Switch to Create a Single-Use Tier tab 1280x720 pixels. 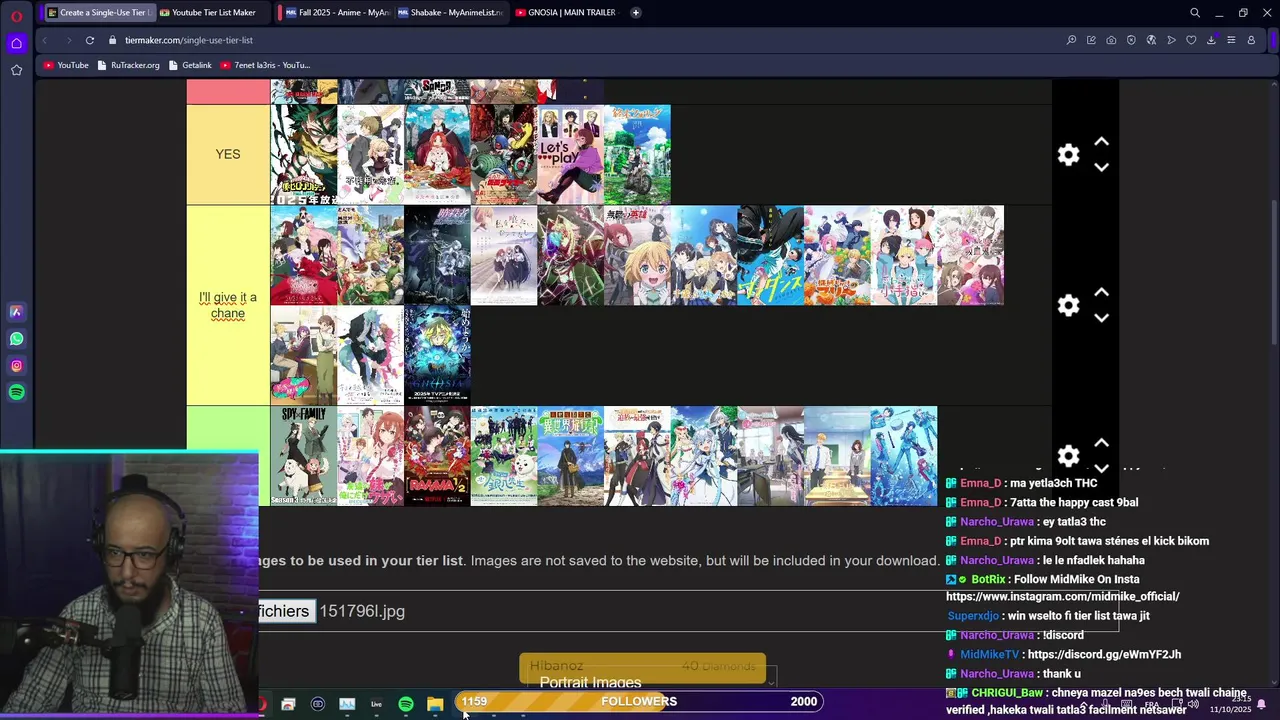[98, 13]
